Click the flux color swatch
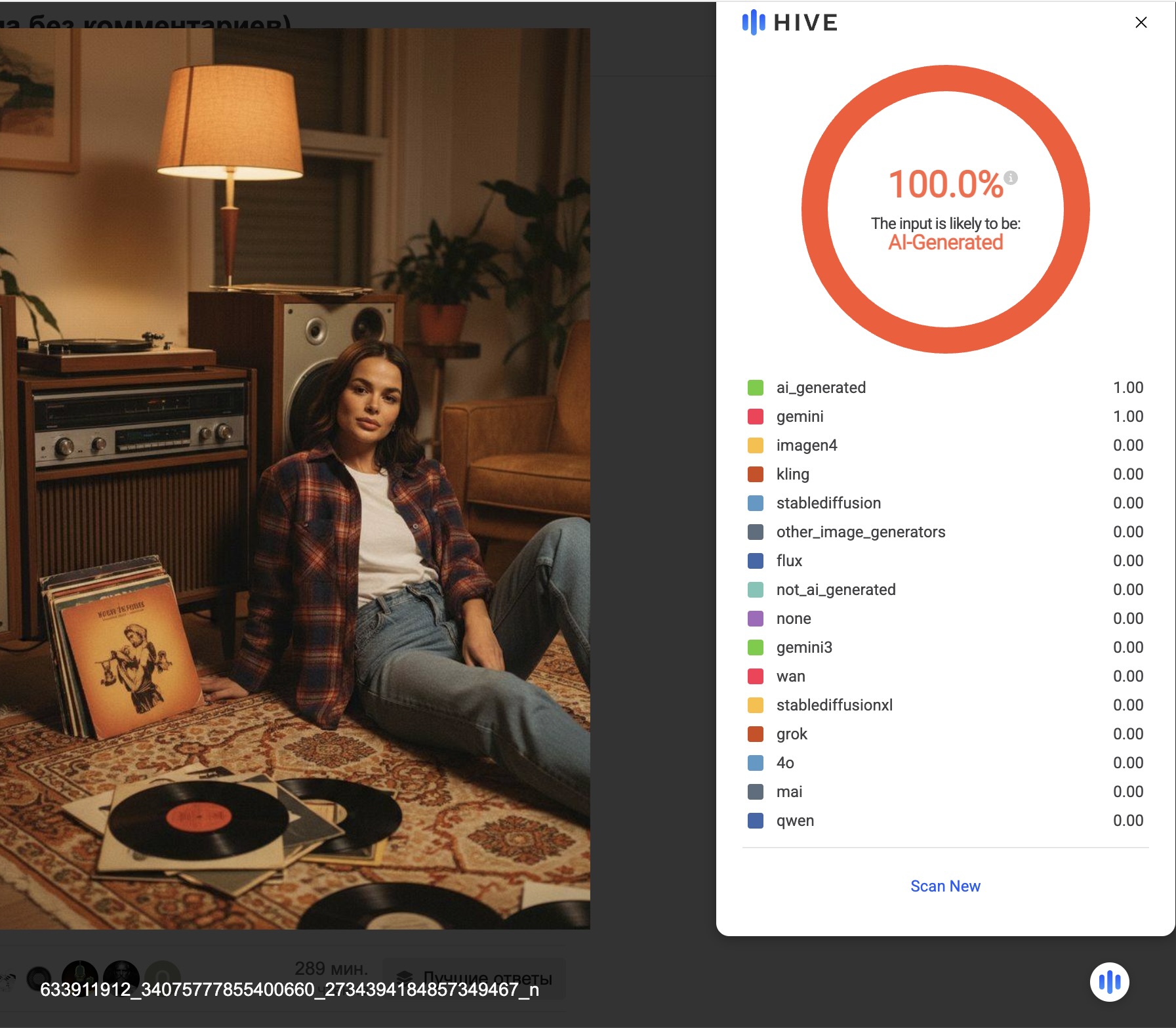The width and height of the screenshot is (1176, 1028). (x=756, y=561)
